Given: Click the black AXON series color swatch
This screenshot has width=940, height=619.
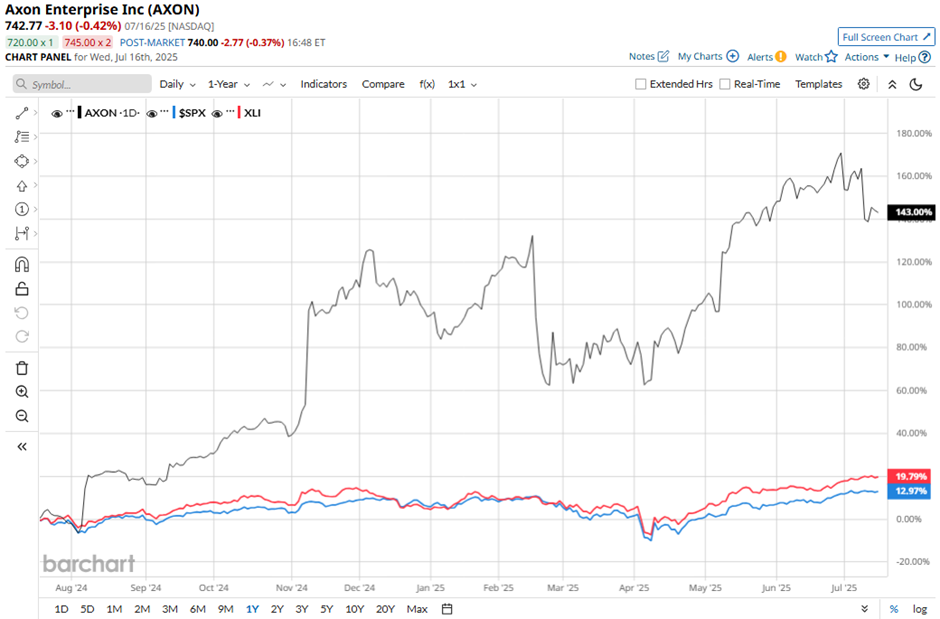Looking at the screenshot, I should pyautogui.click(x=80, y=113).
